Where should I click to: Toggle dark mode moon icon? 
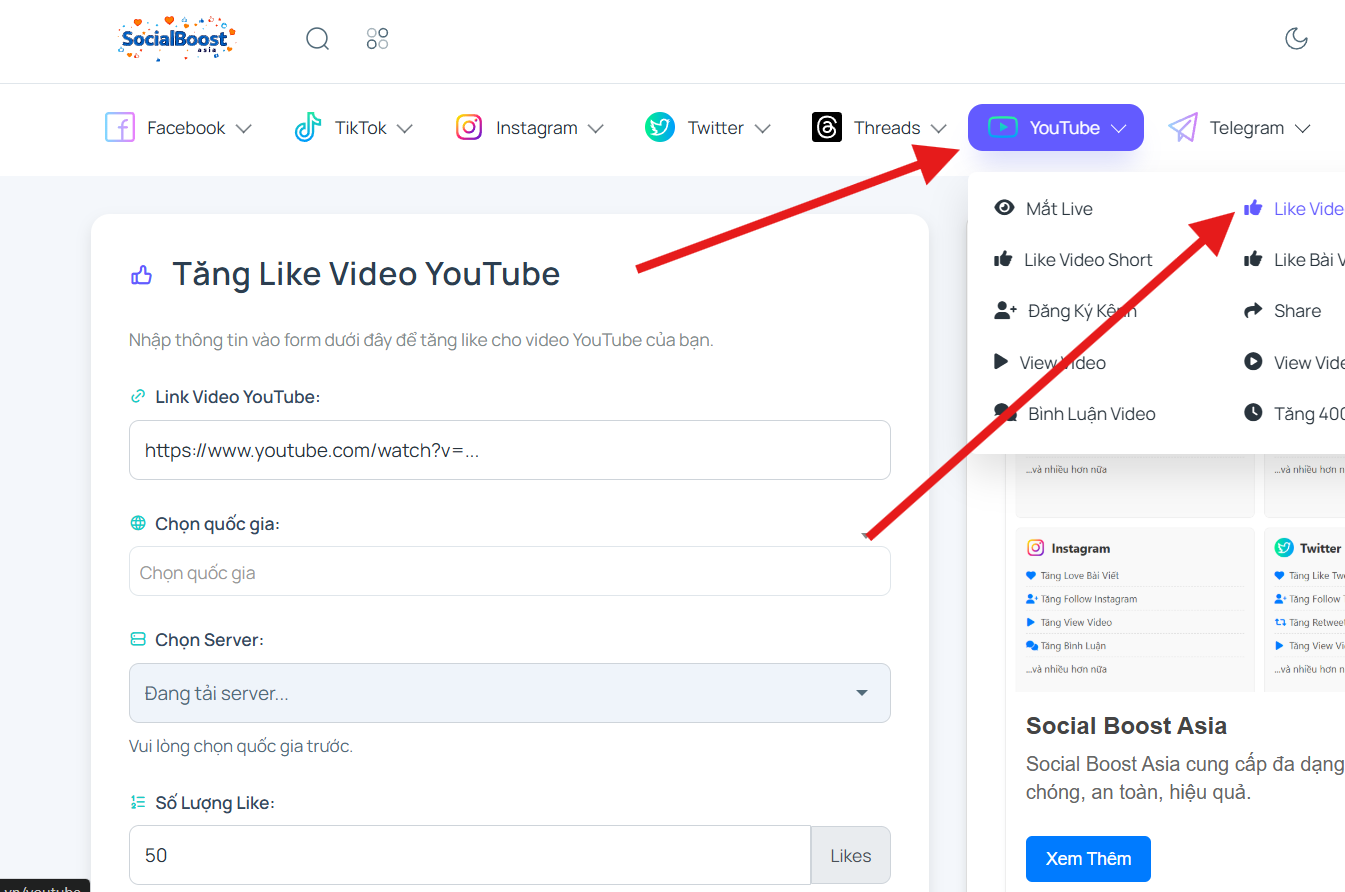1296,39
